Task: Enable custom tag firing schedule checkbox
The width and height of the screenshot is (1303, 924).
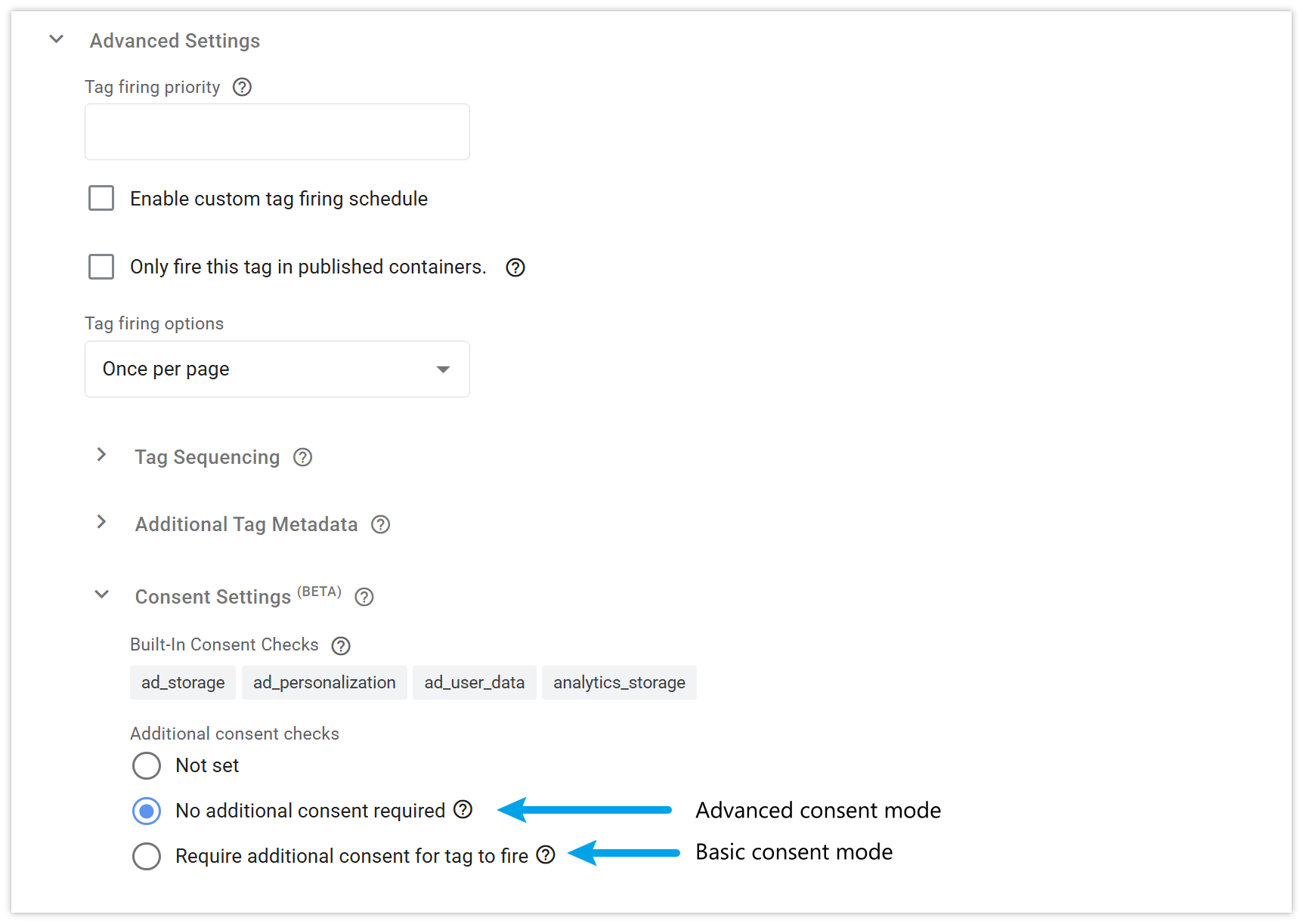Action: (x=101, y=198)
